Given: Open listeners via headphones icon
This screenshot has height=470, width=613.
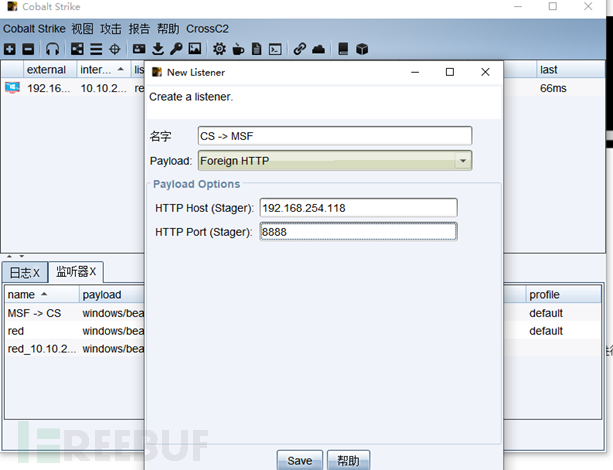Looking at the screenshot, I should tap(52, 49).
